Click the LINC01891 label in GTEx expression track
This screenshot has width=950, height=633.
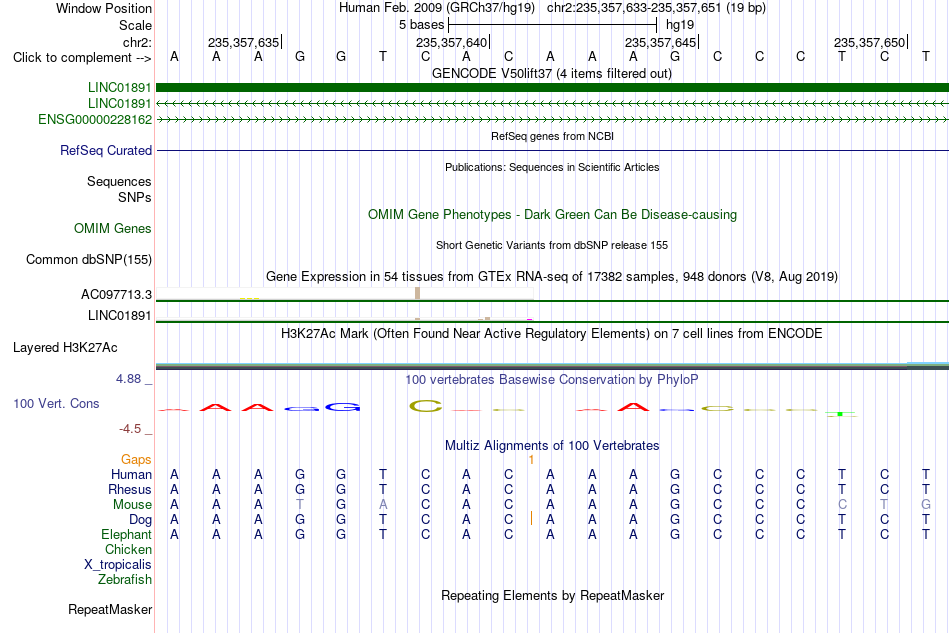point(119,316)
